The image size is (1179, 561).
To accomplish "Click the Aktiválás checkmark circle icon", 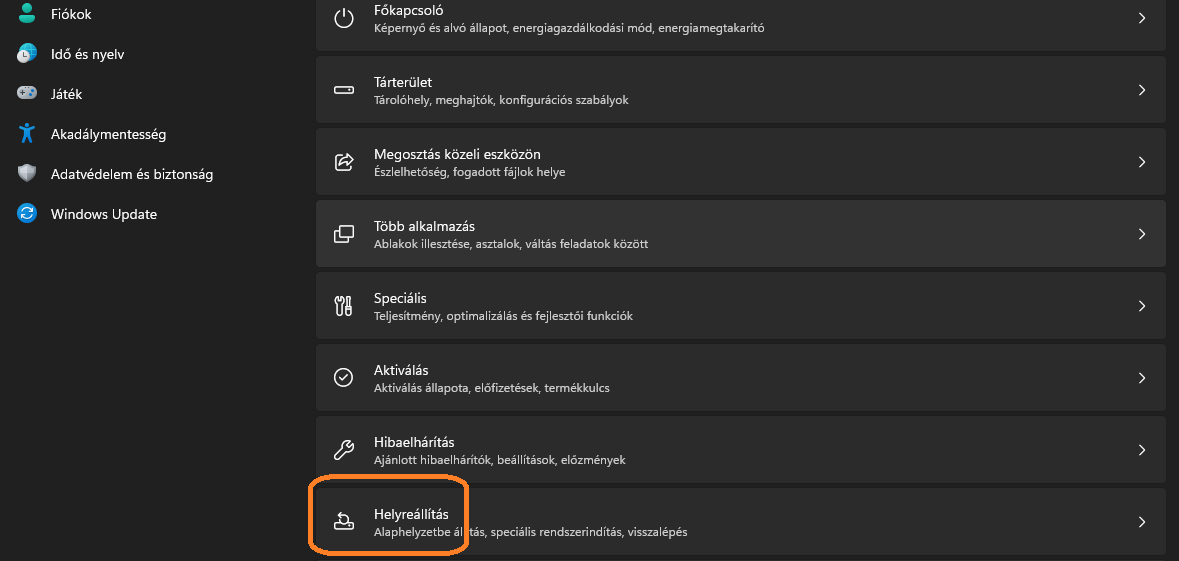I will click(x=344, y=378).
